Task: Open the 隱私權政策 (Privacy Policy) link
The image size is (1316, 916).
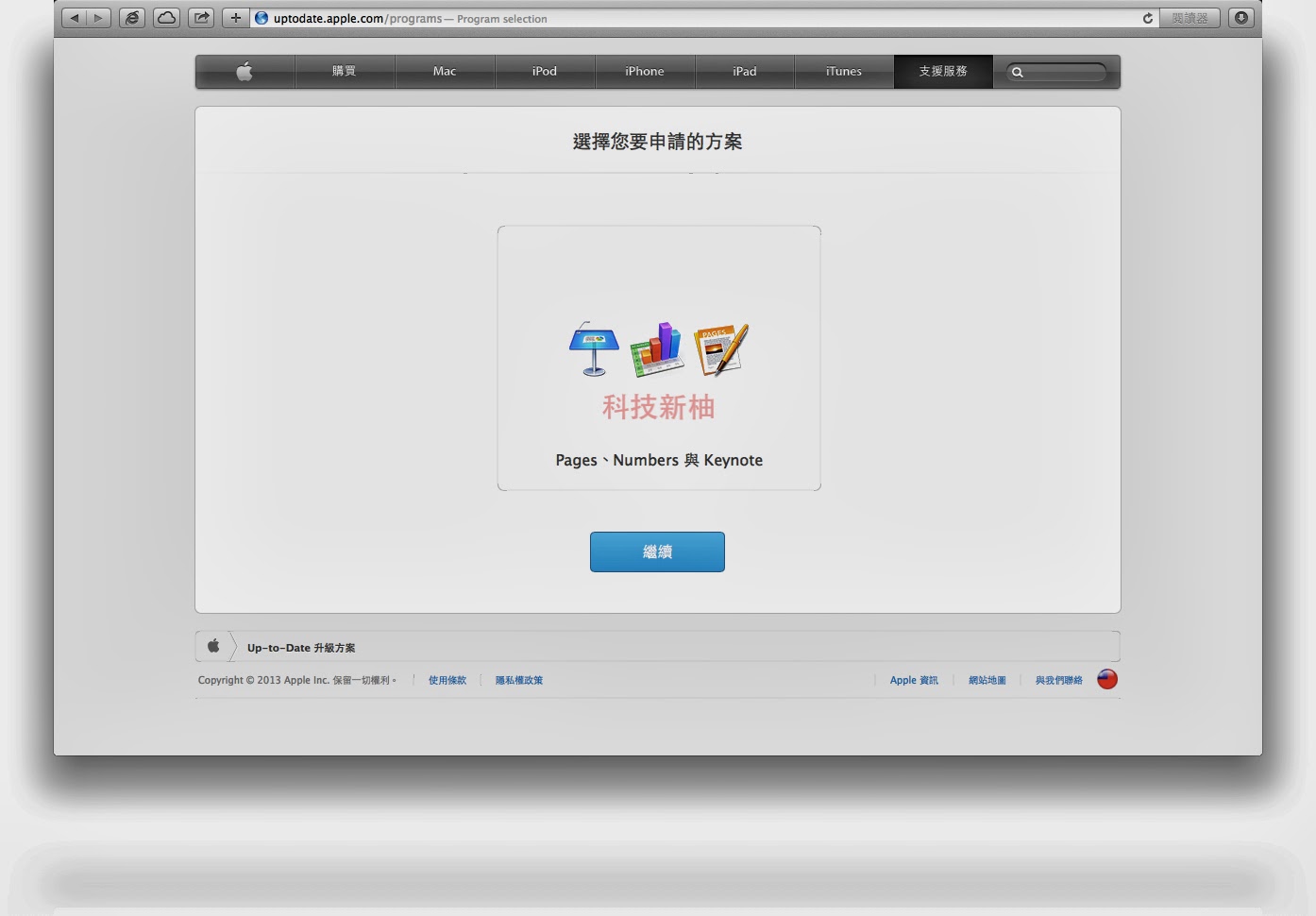Action: (x=519, y=680)
